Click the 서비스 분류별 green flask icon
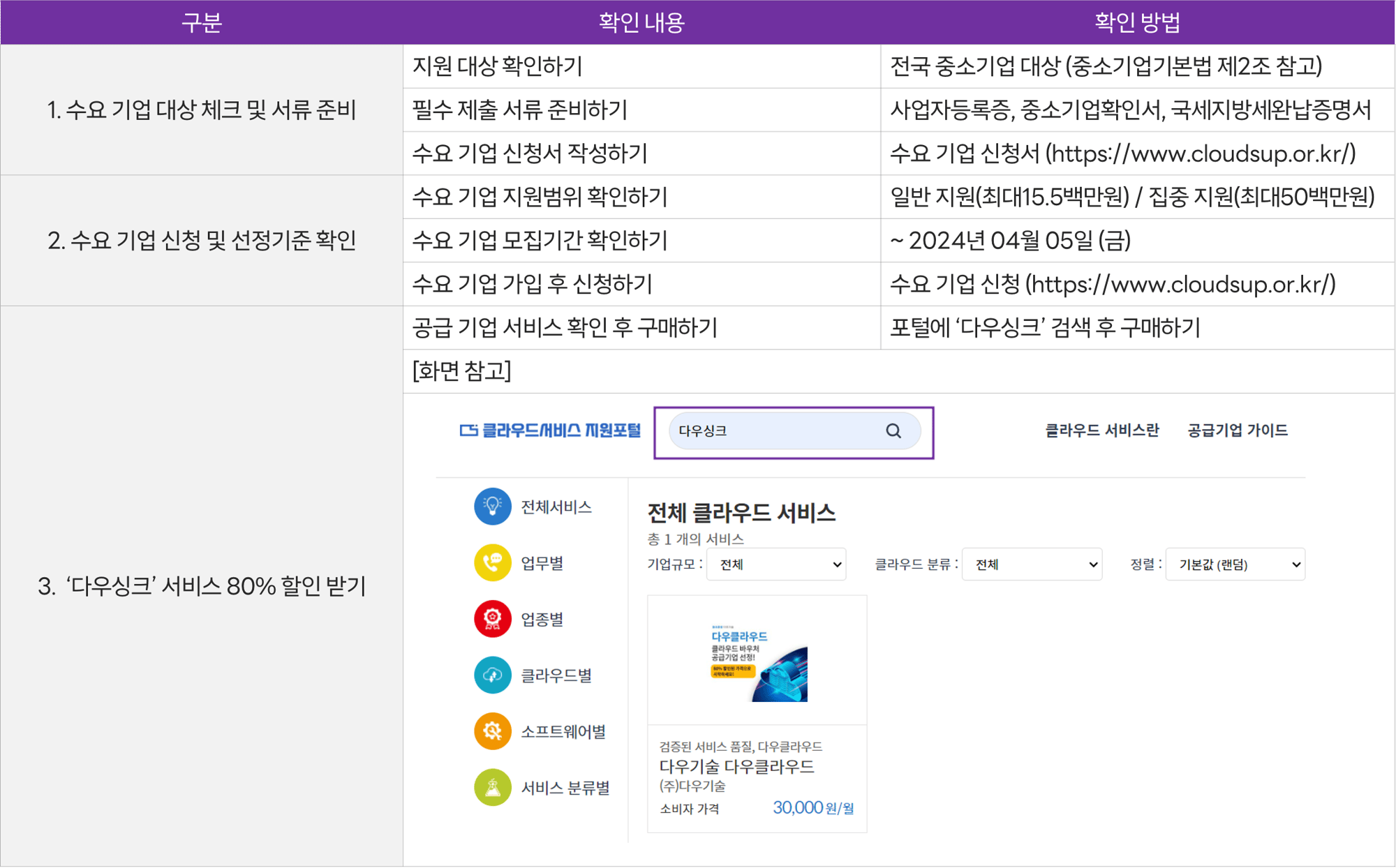This screenshot has width=1396, height=868. (492, 788)
